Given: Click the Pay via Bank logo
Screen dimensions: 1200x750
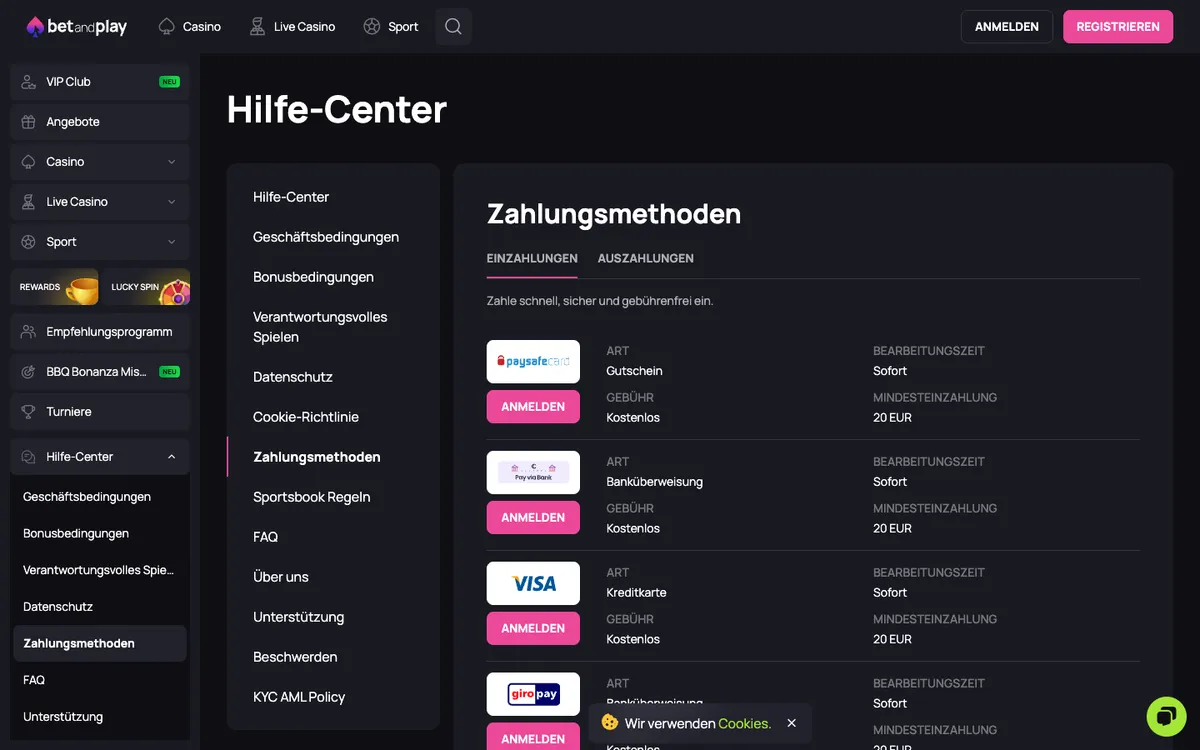Looking at the screenshot, I should (x=533, y=473).
